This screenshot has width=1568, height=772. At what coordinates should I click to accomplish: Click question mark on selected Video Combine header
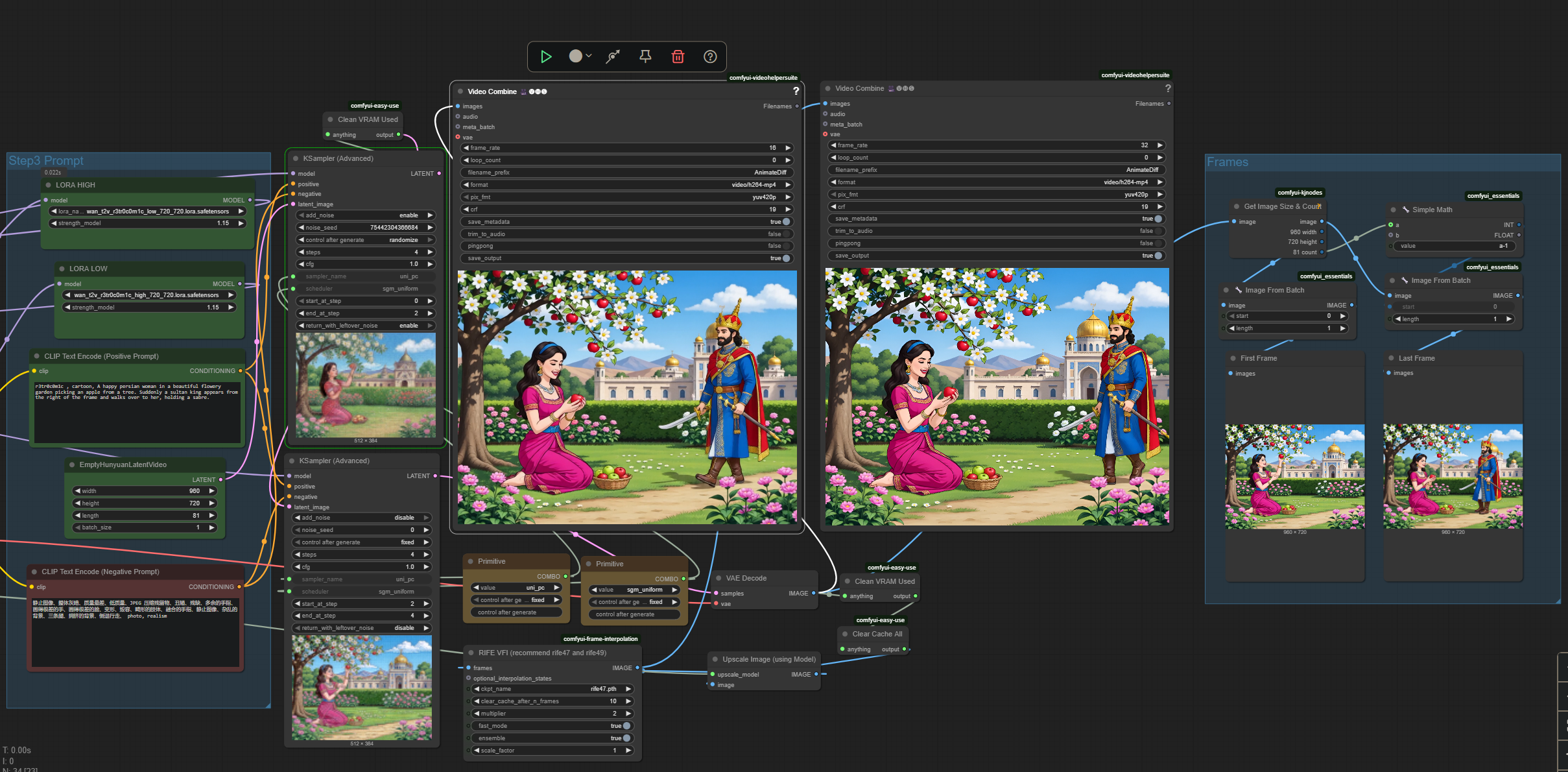coord(796,91)
